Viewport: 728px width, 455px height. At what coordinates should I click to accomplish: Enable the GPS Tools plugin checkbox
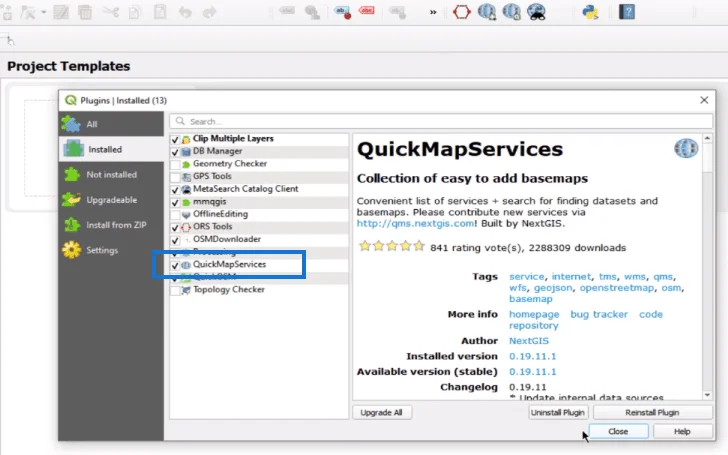tap(175, 177)
